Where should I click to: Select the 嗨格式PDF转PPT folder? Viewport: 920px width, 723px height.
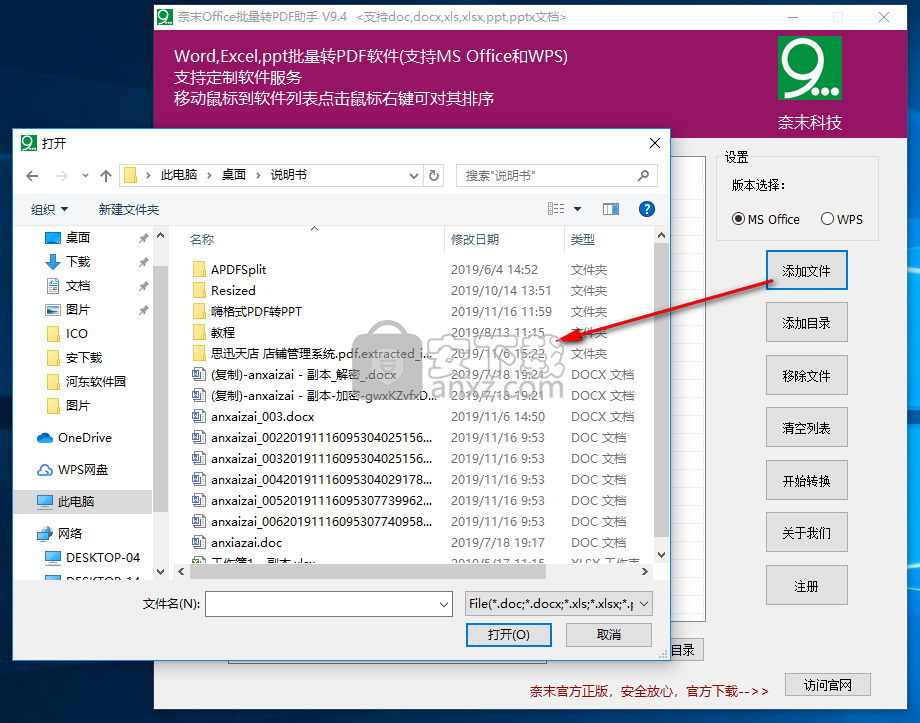point(256,312)
